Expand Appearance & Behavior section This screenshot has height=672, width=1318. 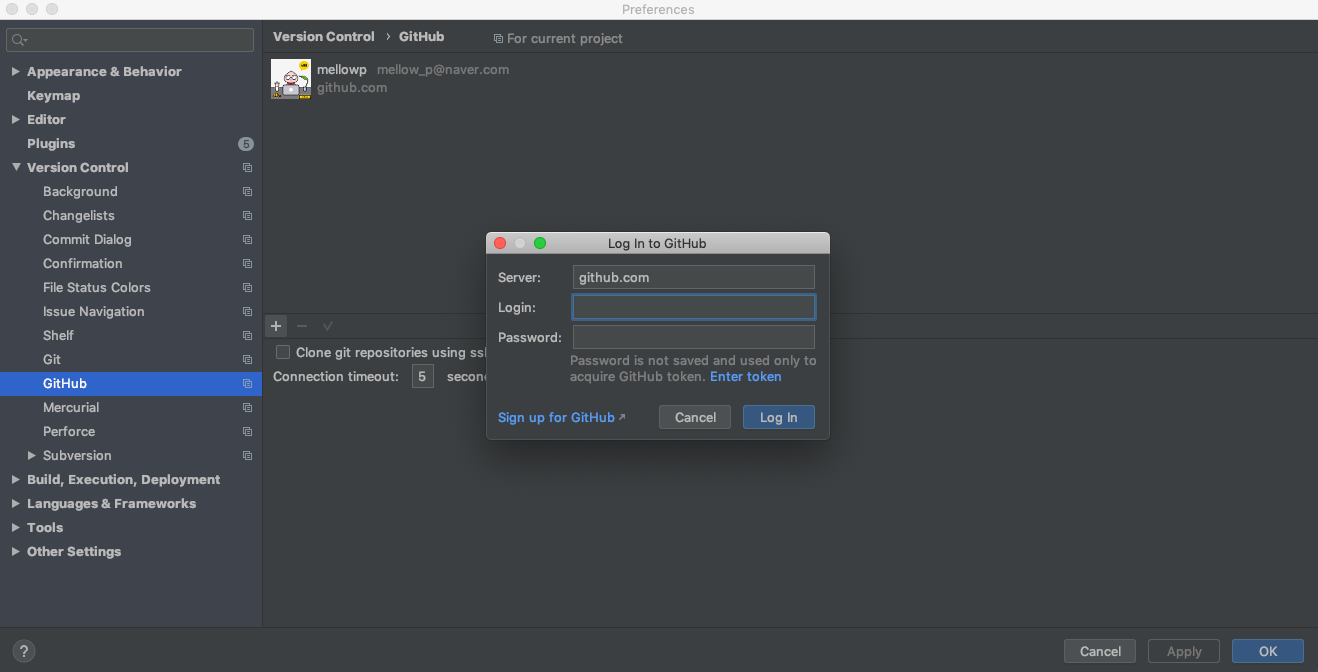coord(15,72)
